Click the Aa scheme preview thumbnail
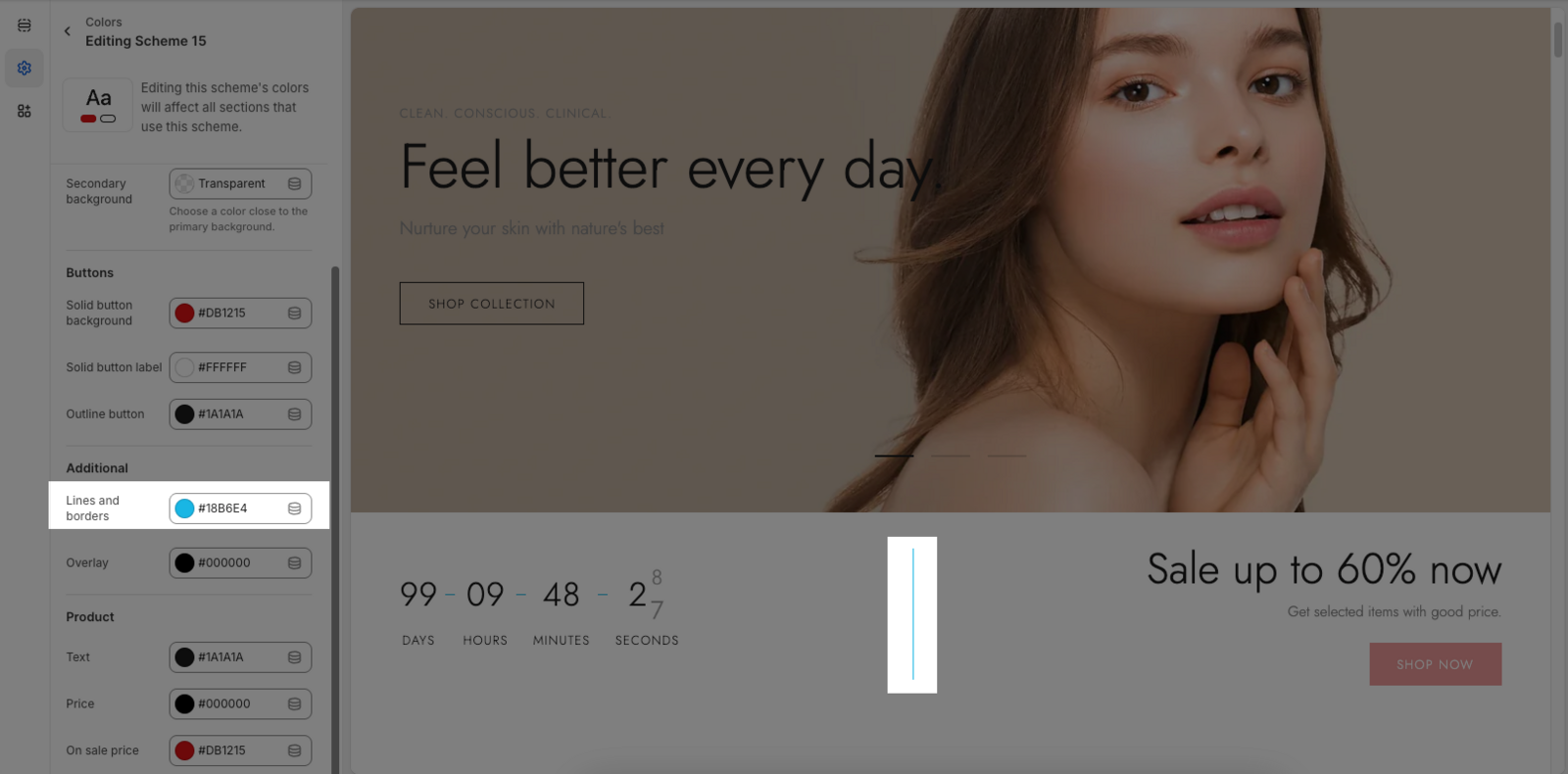1568x774 pixels. [98, 105]
